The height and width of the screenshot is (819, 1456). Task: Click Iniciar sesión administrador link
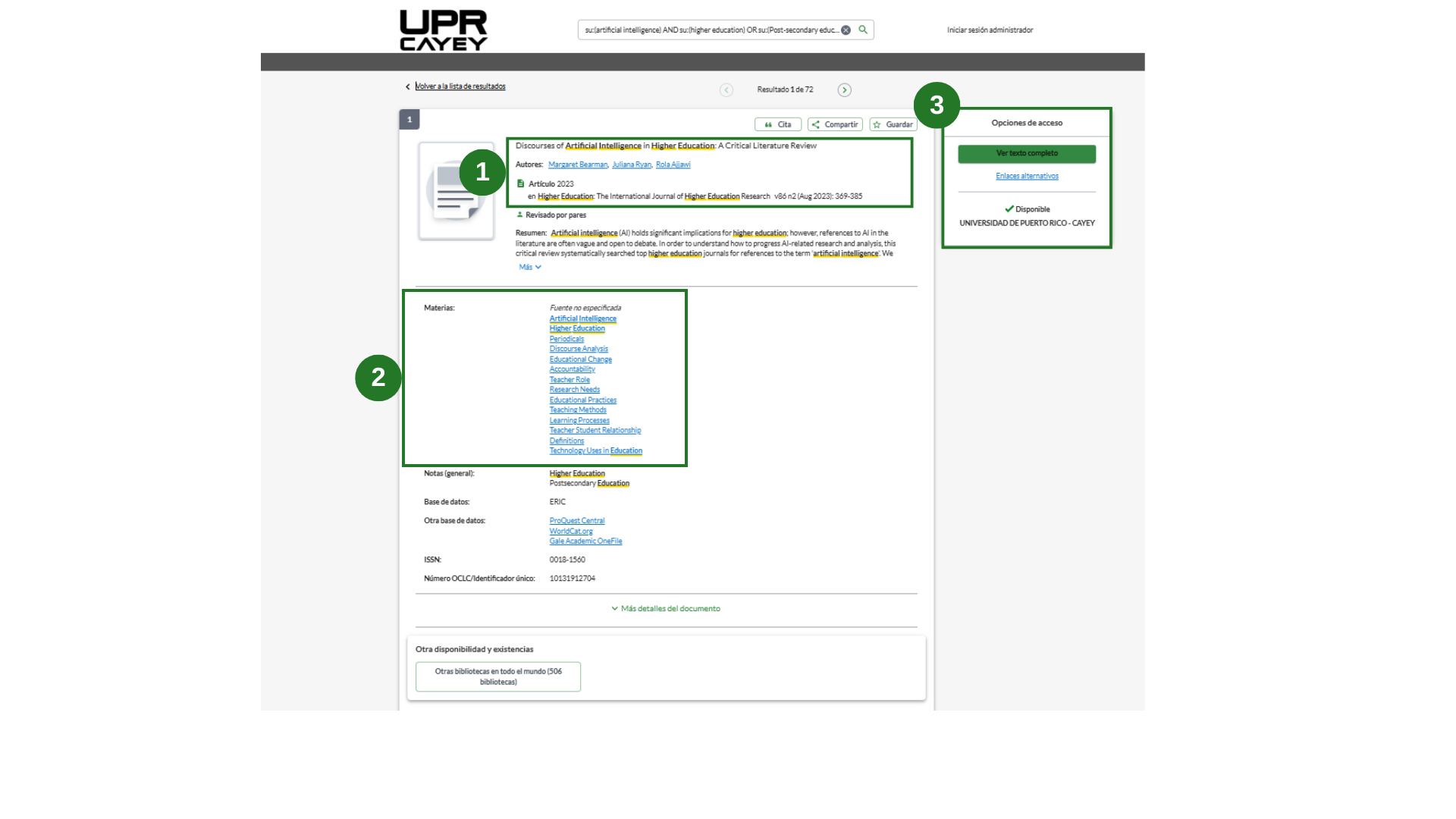[990, 30]
